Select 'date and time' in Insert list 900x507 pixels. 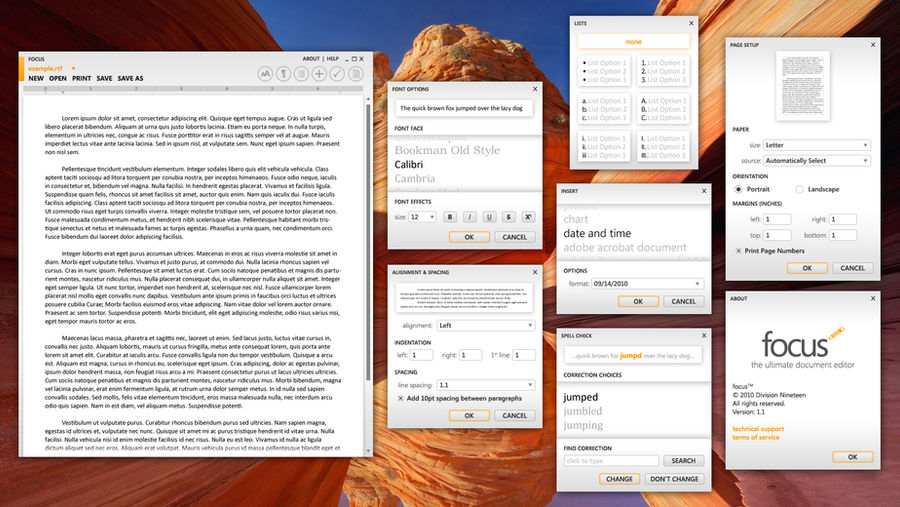click(x=597, y=234)
